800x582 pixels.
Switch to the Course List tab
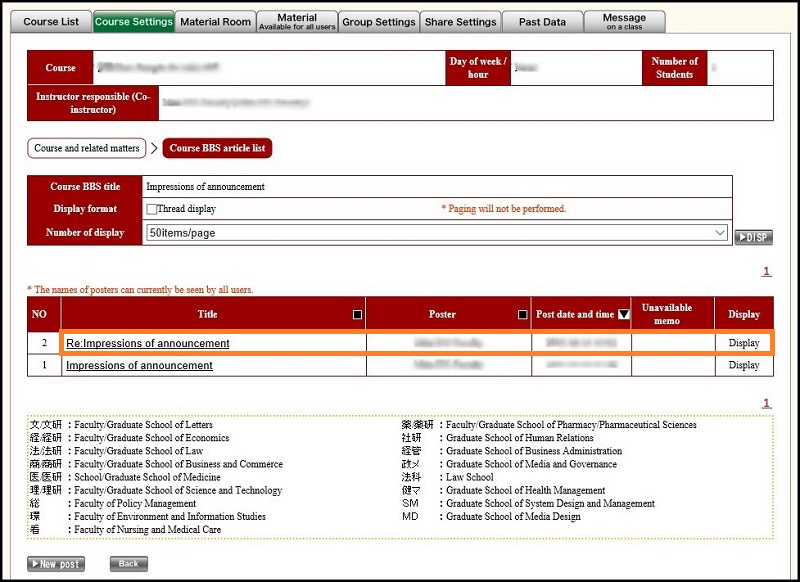click(51, 22)
